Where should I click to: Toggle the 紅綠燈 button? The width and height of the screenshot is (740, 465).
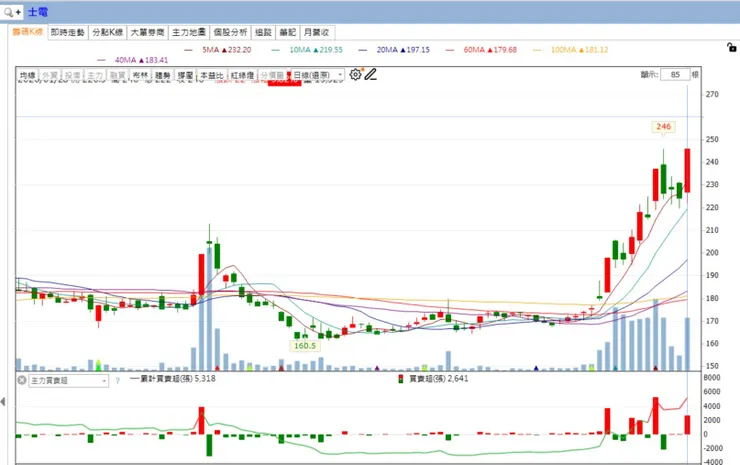pyautogui.click(x=242, y=75)
